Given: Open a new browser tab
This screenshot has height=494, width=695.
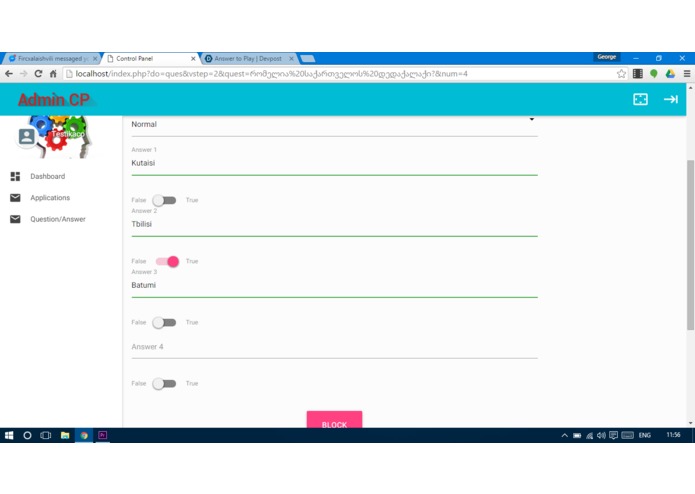Looking at the screenshot, I should click(308, 58).
